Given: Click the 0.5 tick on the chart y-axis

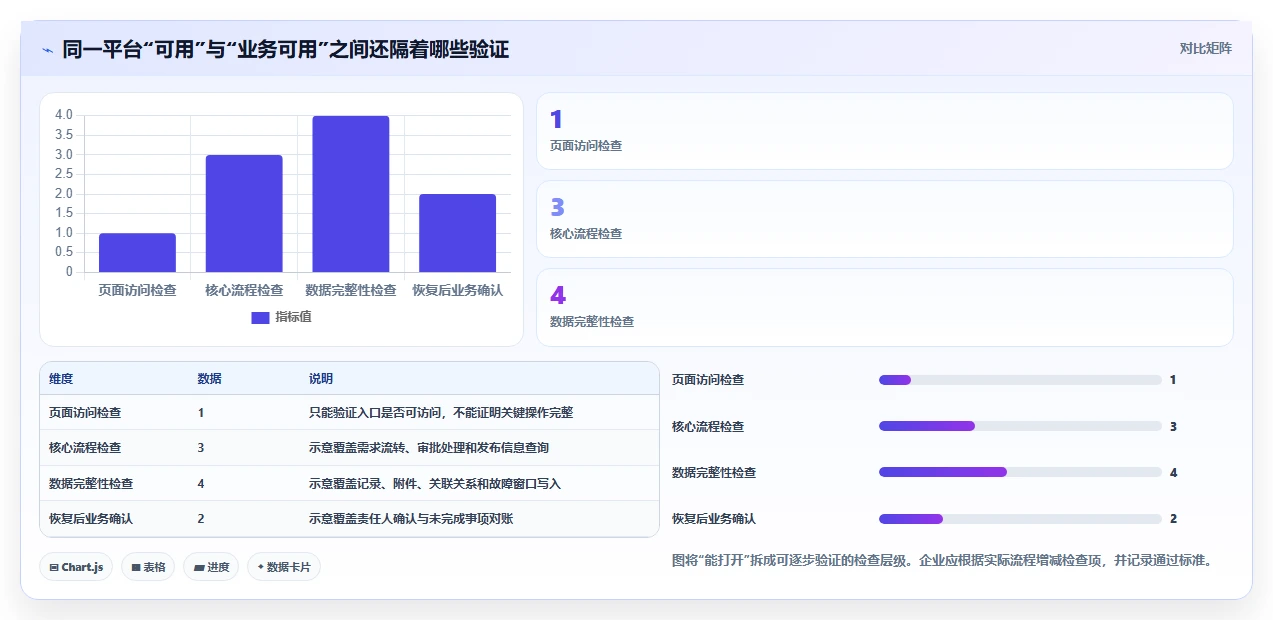Looking at the screenshot, I should coord(64,252).
